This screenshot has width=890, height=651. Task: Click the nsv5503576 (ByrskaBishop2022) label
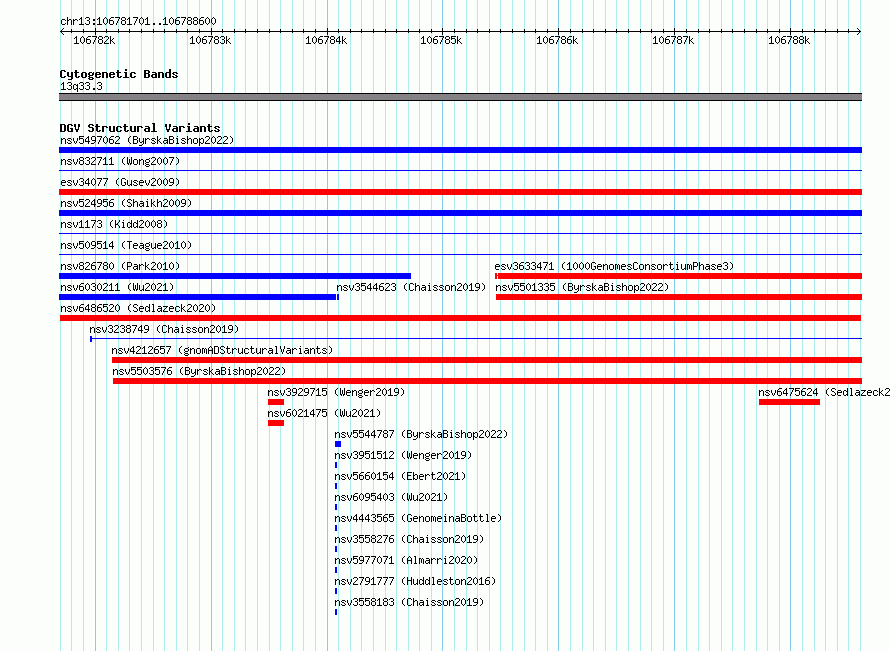199,371
